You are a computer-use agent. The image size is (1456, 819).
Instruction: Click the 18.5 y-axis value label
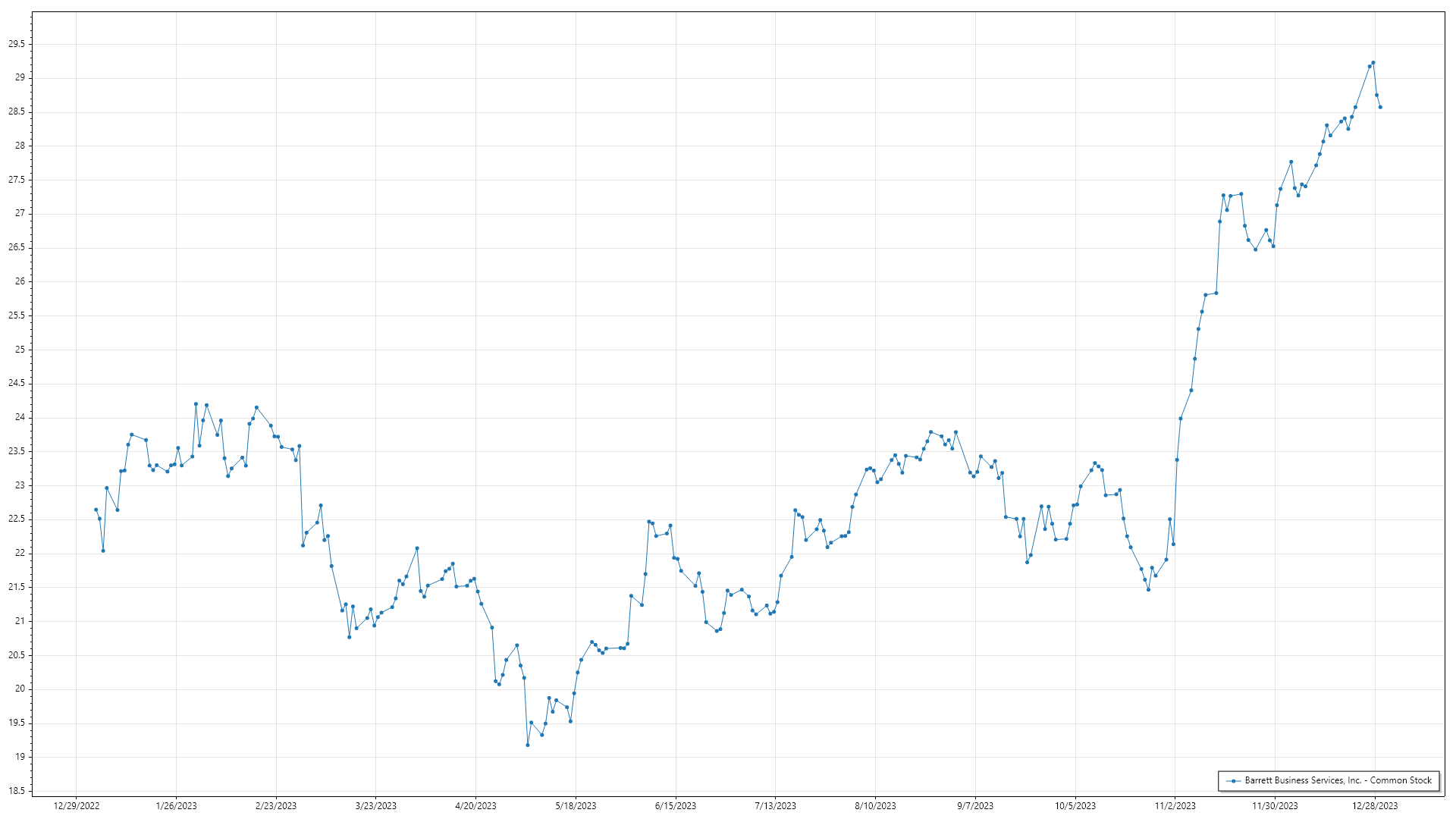click(x=16, y=791)
